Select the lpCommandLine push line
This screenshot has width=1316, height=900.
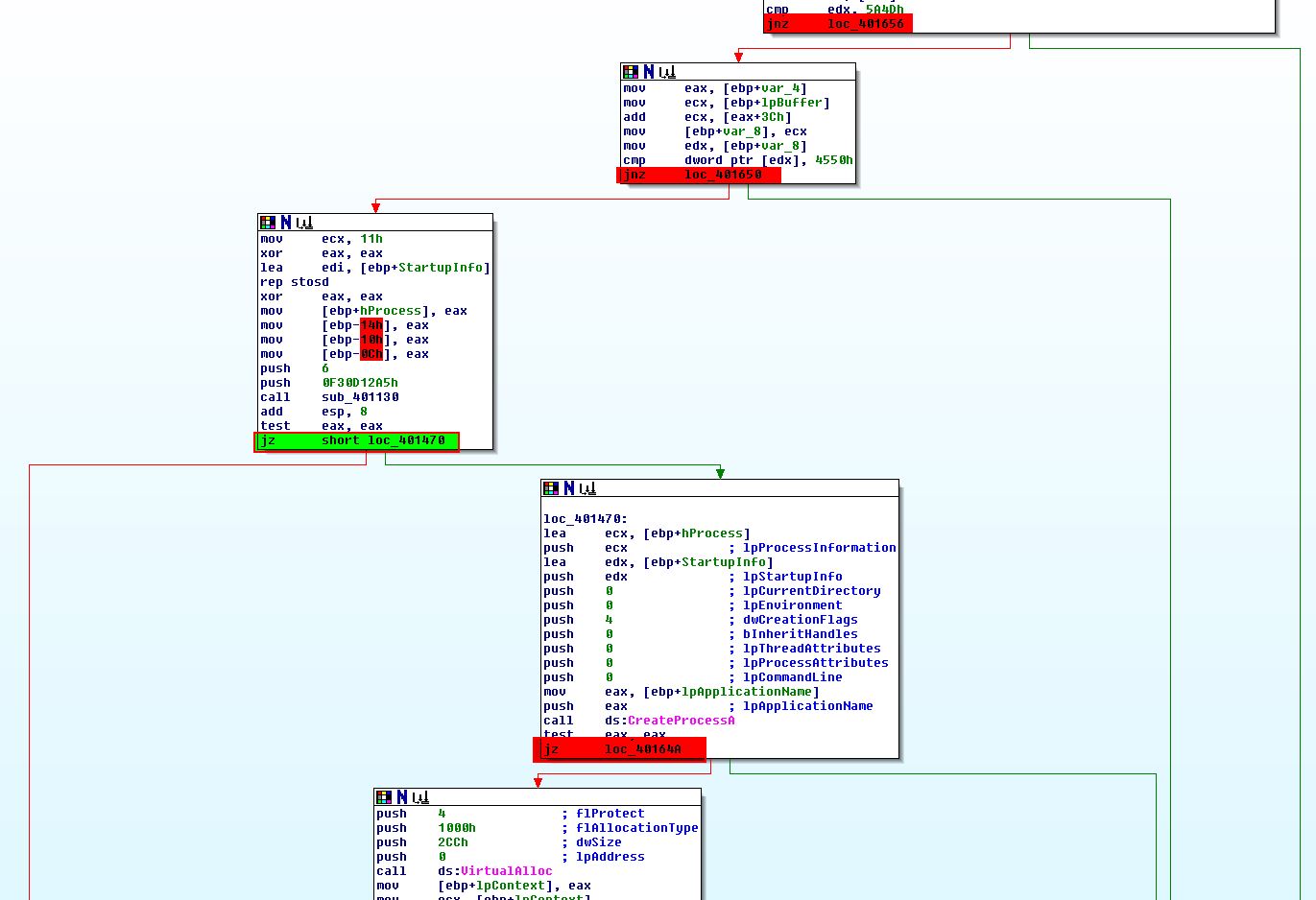coord(693,677)
